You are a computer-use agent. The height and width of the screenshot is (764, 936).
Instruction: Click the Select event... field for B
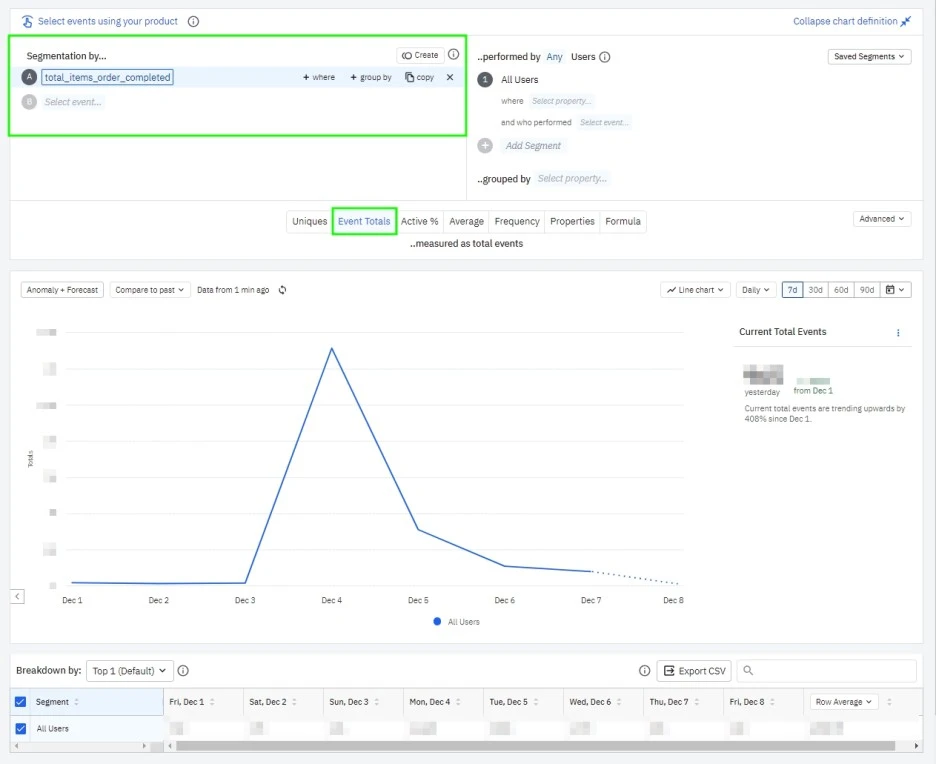[73, 102]
